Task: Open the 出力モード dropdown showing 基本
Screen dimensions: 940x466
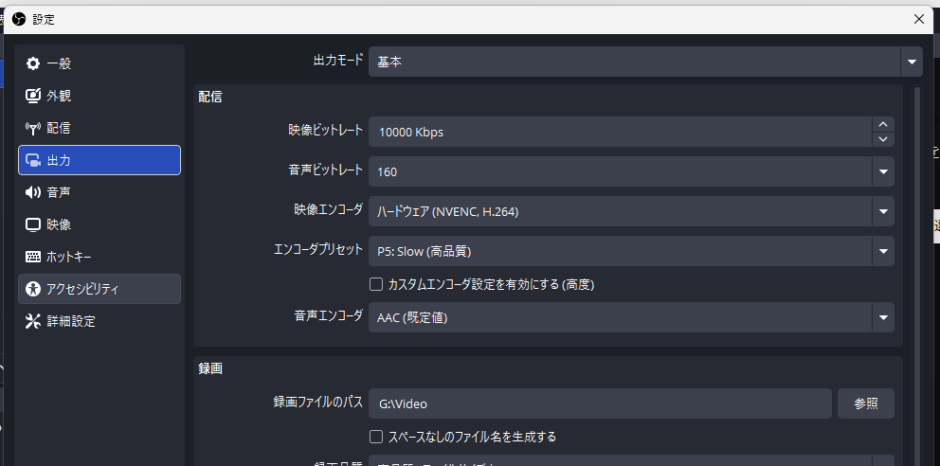Action: (x=646, y=62)
